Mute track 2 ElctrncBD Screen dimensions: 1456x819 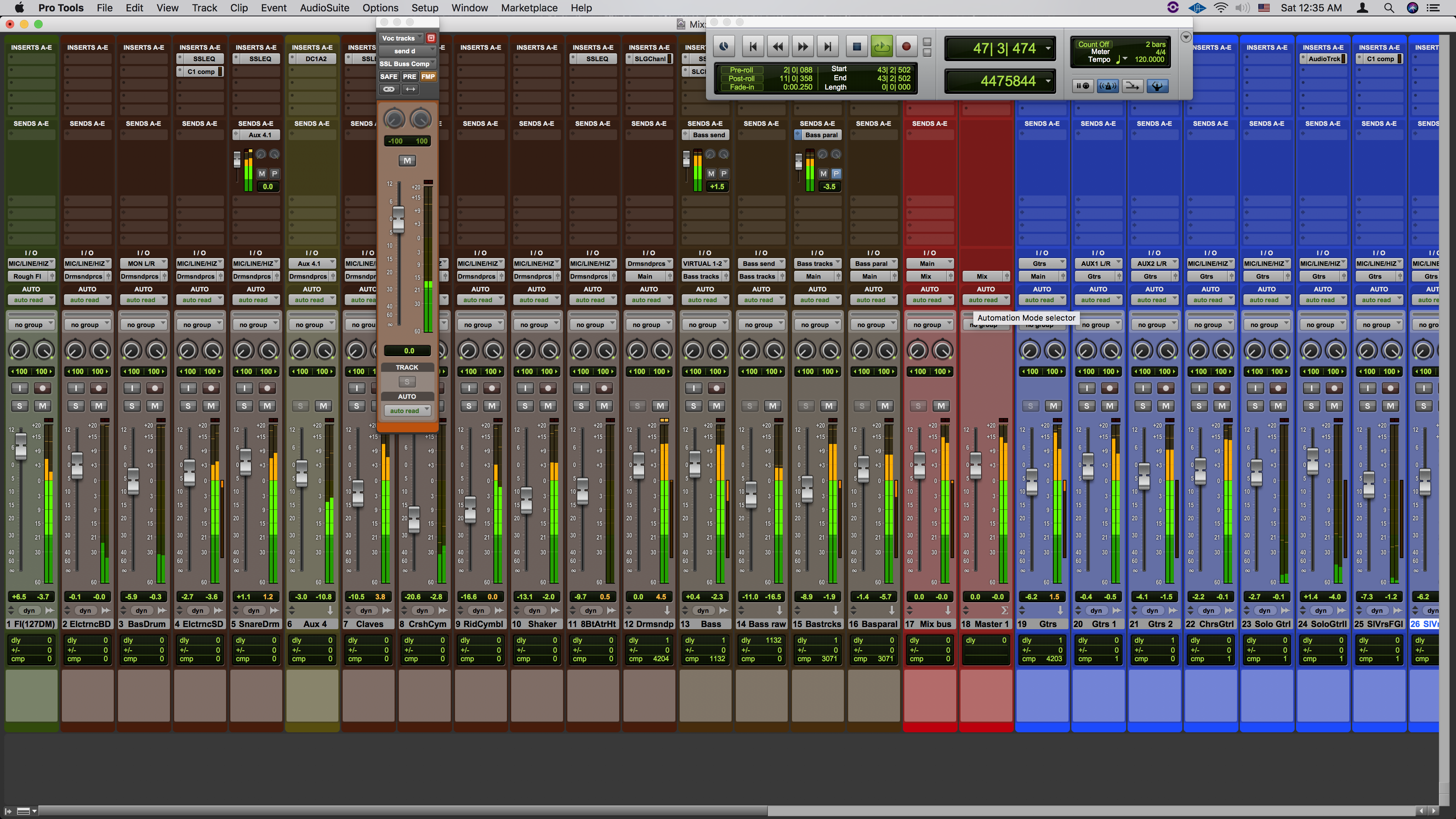coord(99,406)
